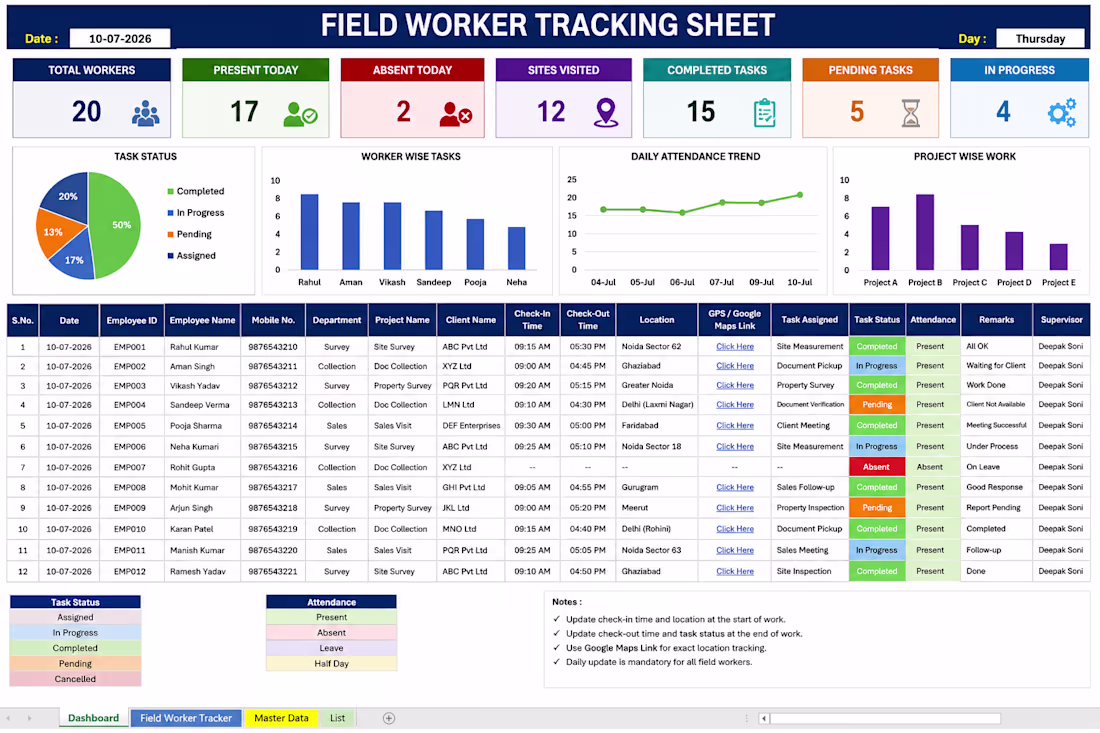1100x733 pixels.
Task: Select task cell Sales Follow-up
Action: [809, 487]
